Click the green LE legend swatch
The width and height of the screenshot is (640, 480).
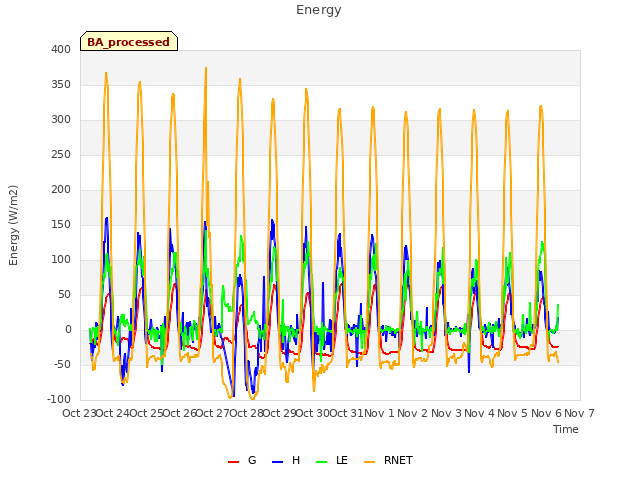tap(322, 462)
